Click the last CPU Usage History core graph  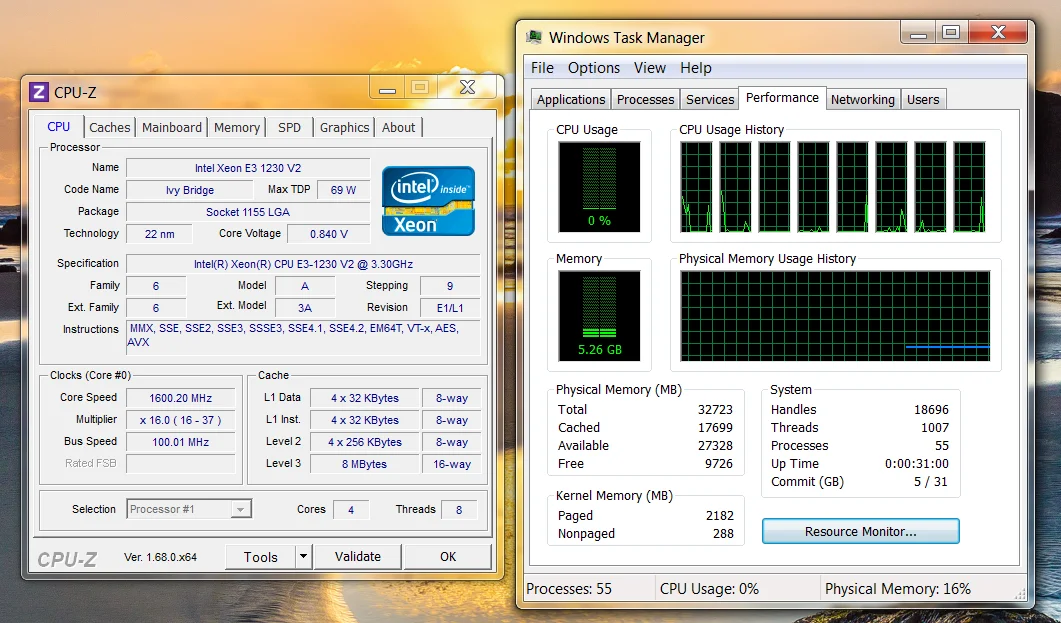coord(970,187)
